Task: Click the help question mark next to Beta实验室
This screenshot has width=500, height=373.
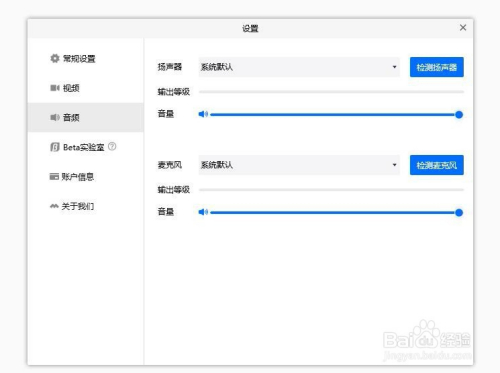Action: click(112, 146)
